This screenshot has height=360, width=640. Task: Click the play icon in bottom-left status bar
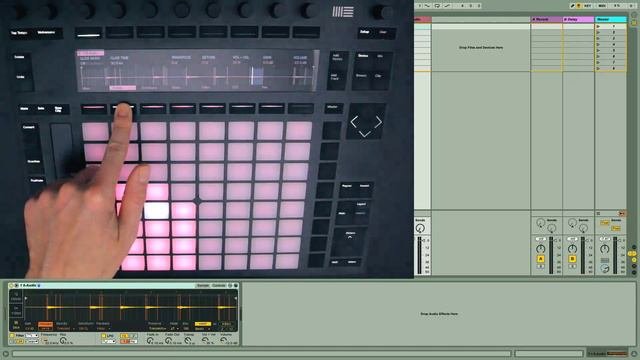(x=6, y=353)
